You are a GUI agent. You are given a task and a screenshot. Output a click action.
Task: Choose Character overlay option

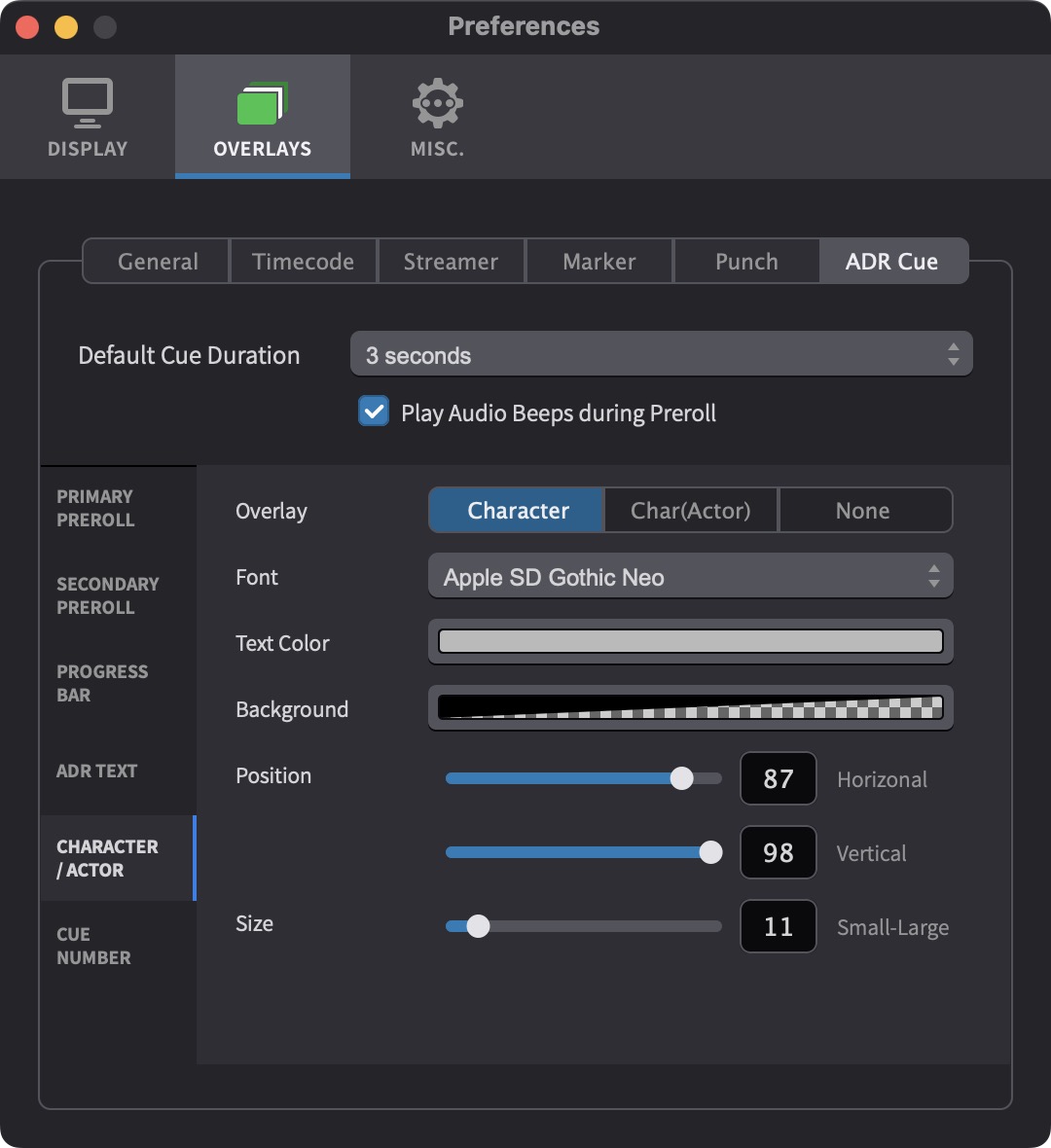coord(517,511)
